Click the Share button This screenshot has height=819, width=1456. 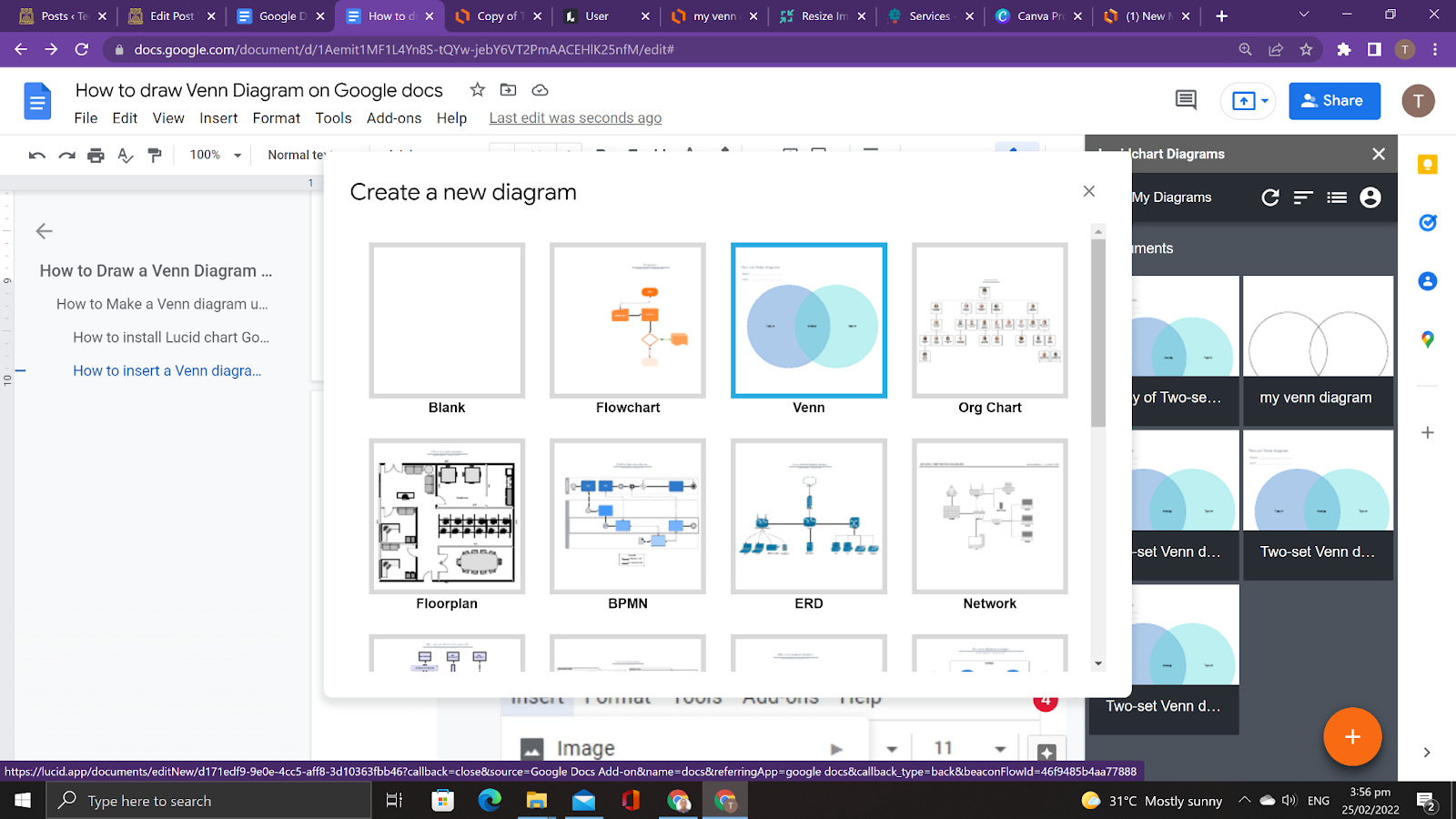[1334, 101]
